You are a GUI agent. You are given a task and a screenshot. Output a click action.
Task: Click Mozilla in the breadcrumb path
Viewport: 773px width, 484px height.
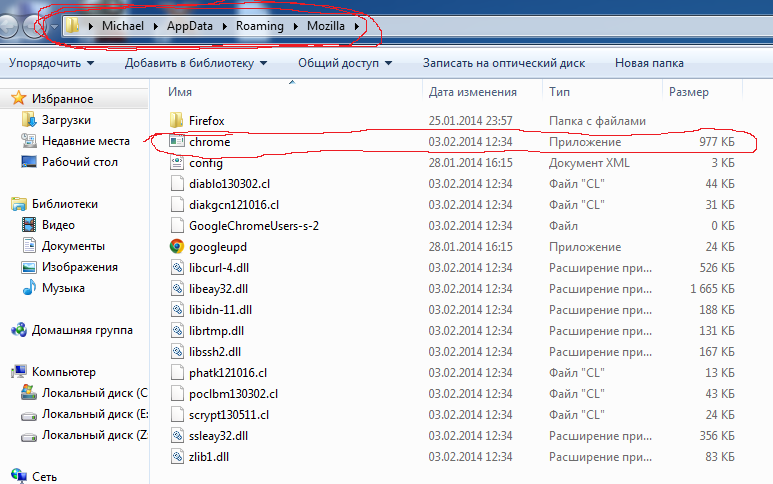[x=326, y=26]
